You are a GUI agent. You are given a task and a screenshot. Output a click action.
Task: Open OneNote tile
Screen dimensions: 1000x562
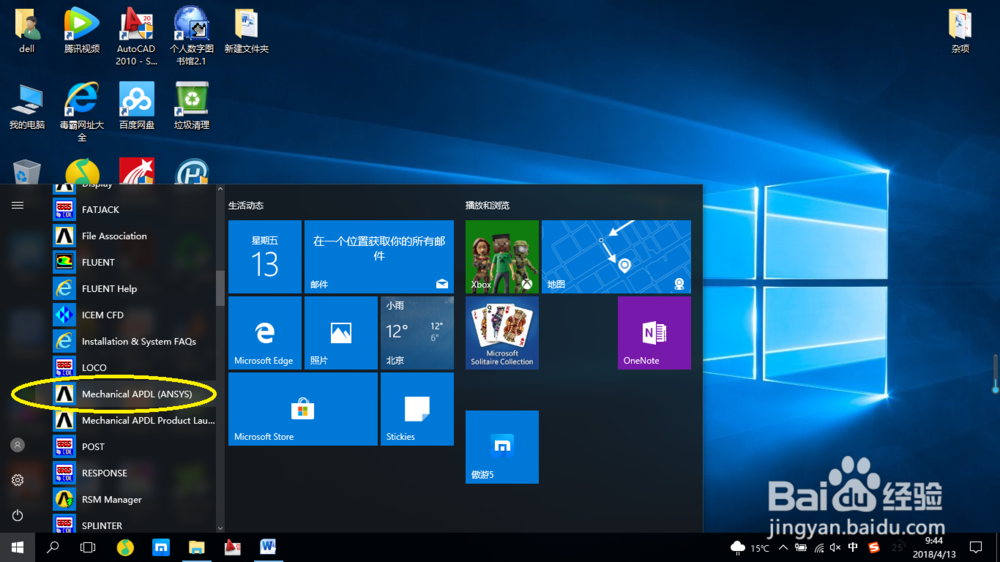coord(654,333)
